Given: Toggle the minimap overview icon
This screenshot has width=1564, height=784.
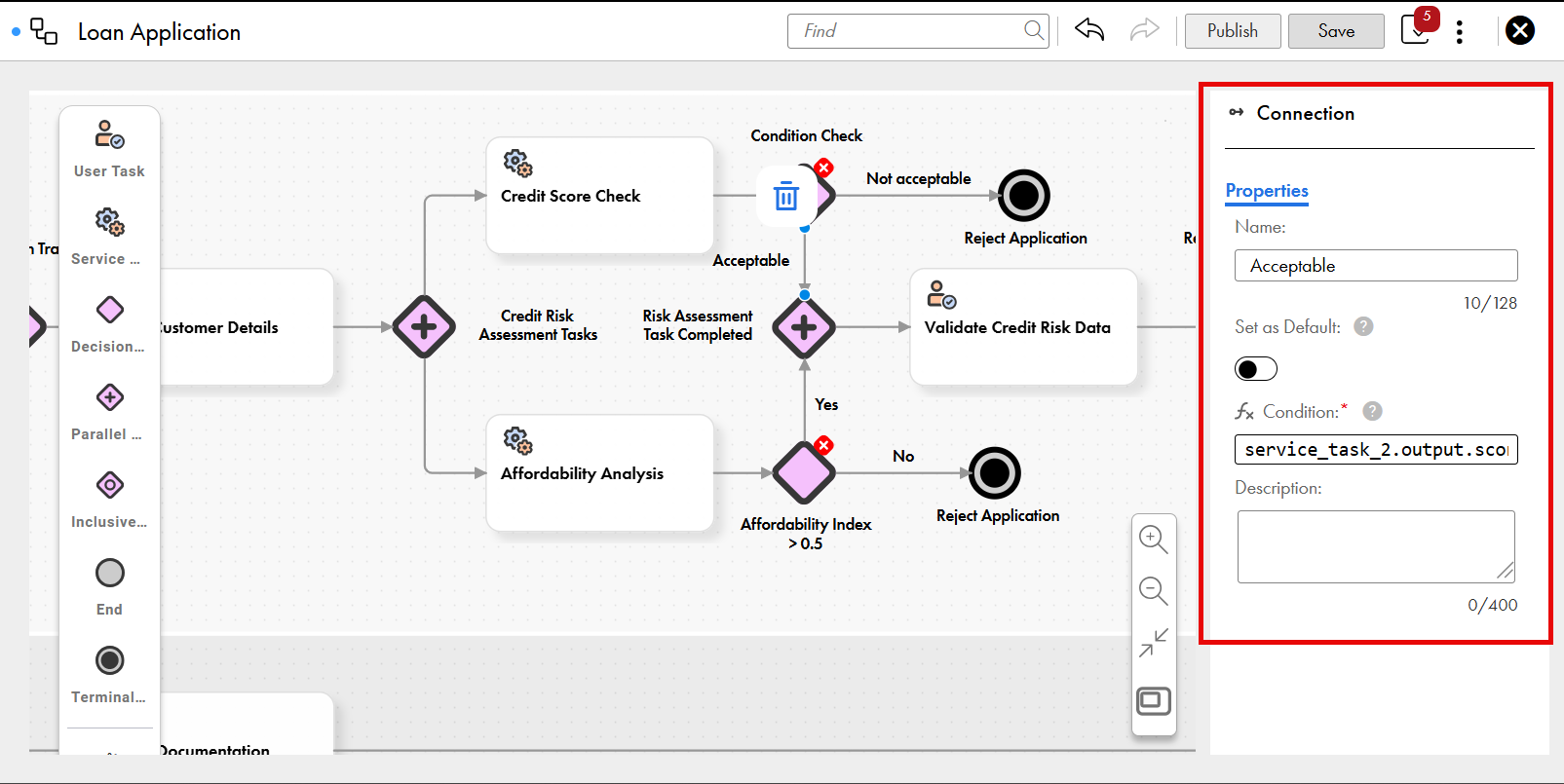Looking at the screenshot, I should pos(1154,700).
